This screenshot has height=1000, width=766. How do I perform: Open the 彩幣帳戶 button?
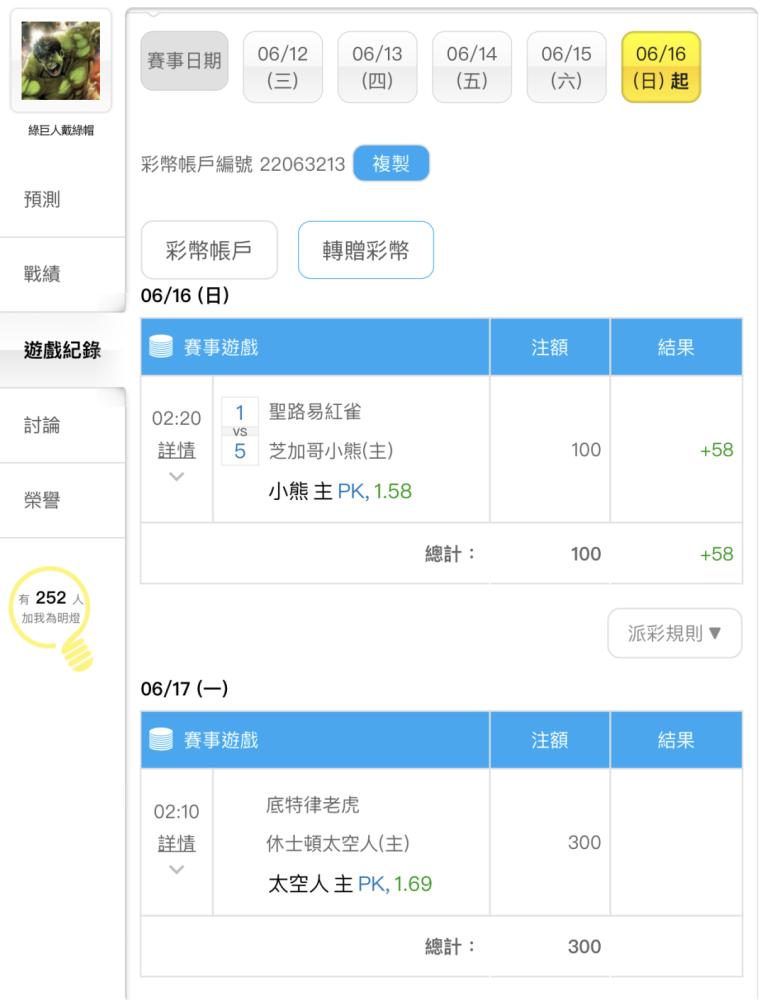click(209, 250)
